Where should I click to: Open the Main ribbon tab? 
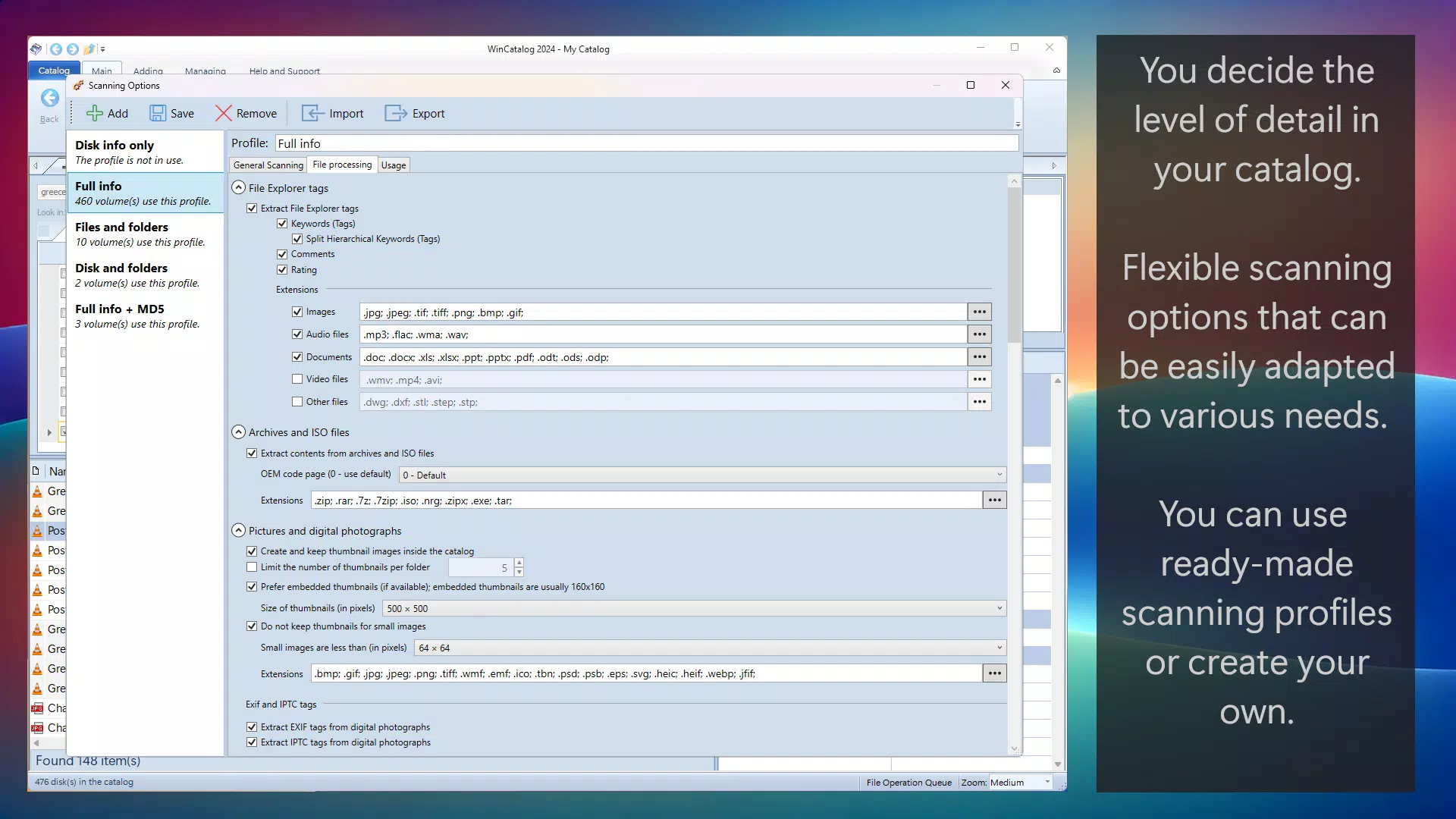tap(102, 71)
